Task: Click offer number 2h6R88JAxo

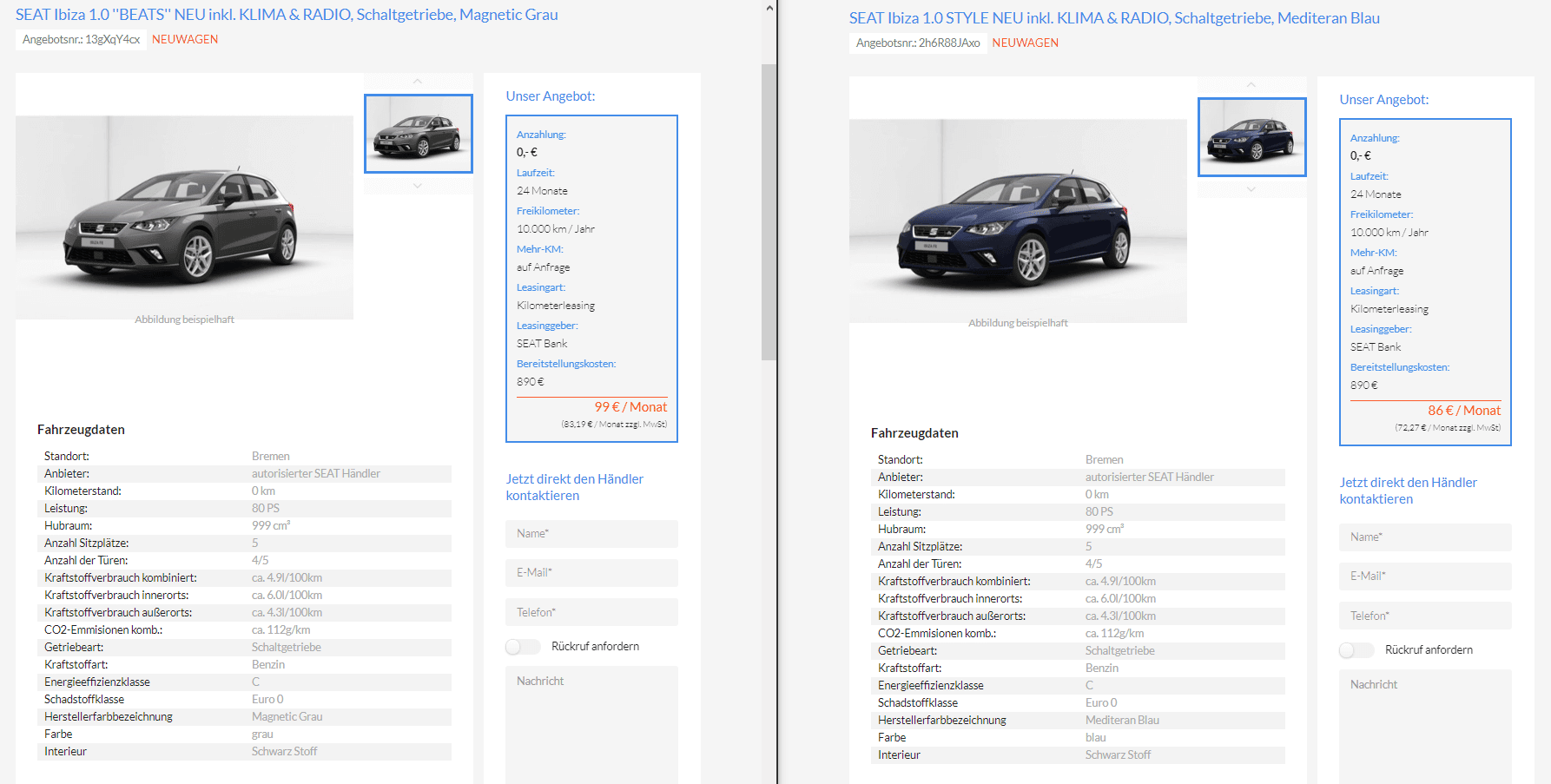Action: tap(949, 43)
